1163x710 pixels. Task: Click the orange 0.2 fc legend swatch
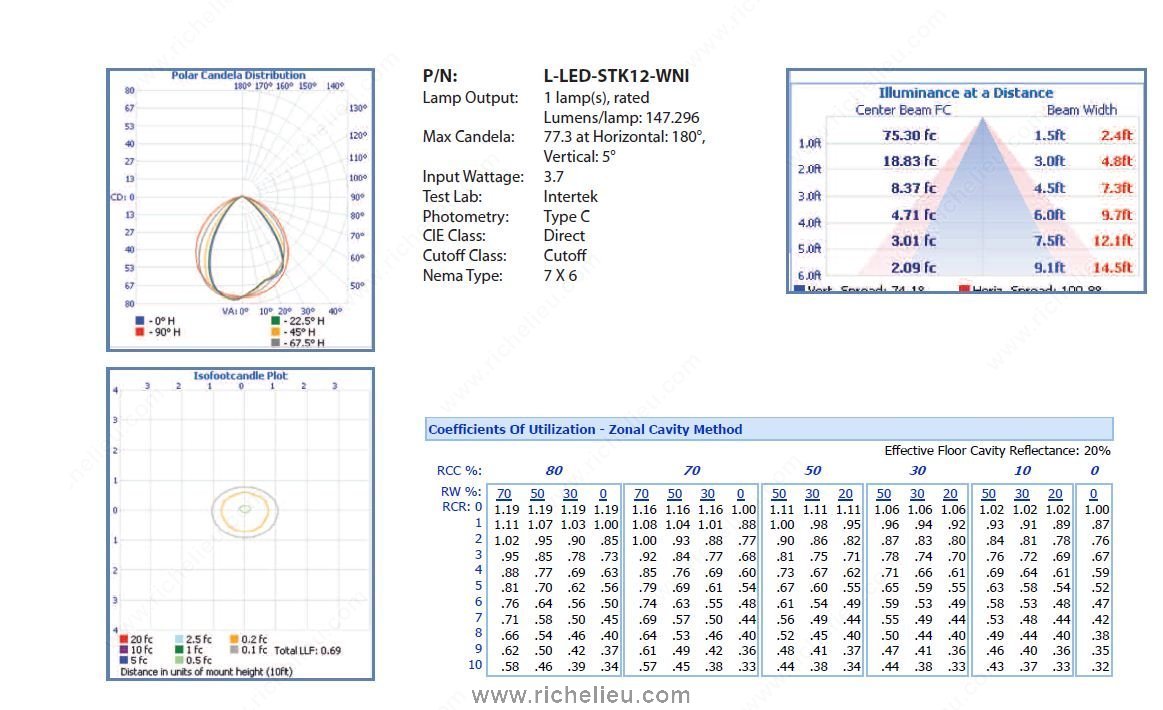click(x=233, y=639)
